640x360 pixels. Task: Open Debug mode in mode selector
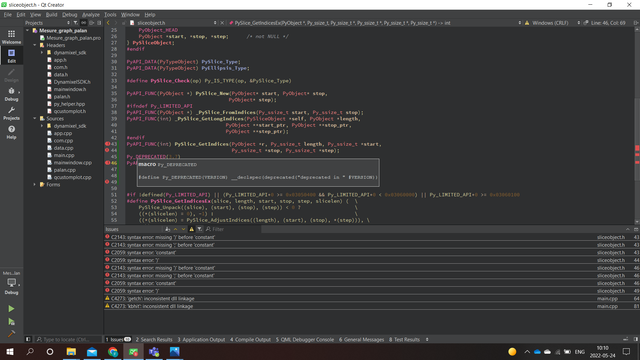11,94
